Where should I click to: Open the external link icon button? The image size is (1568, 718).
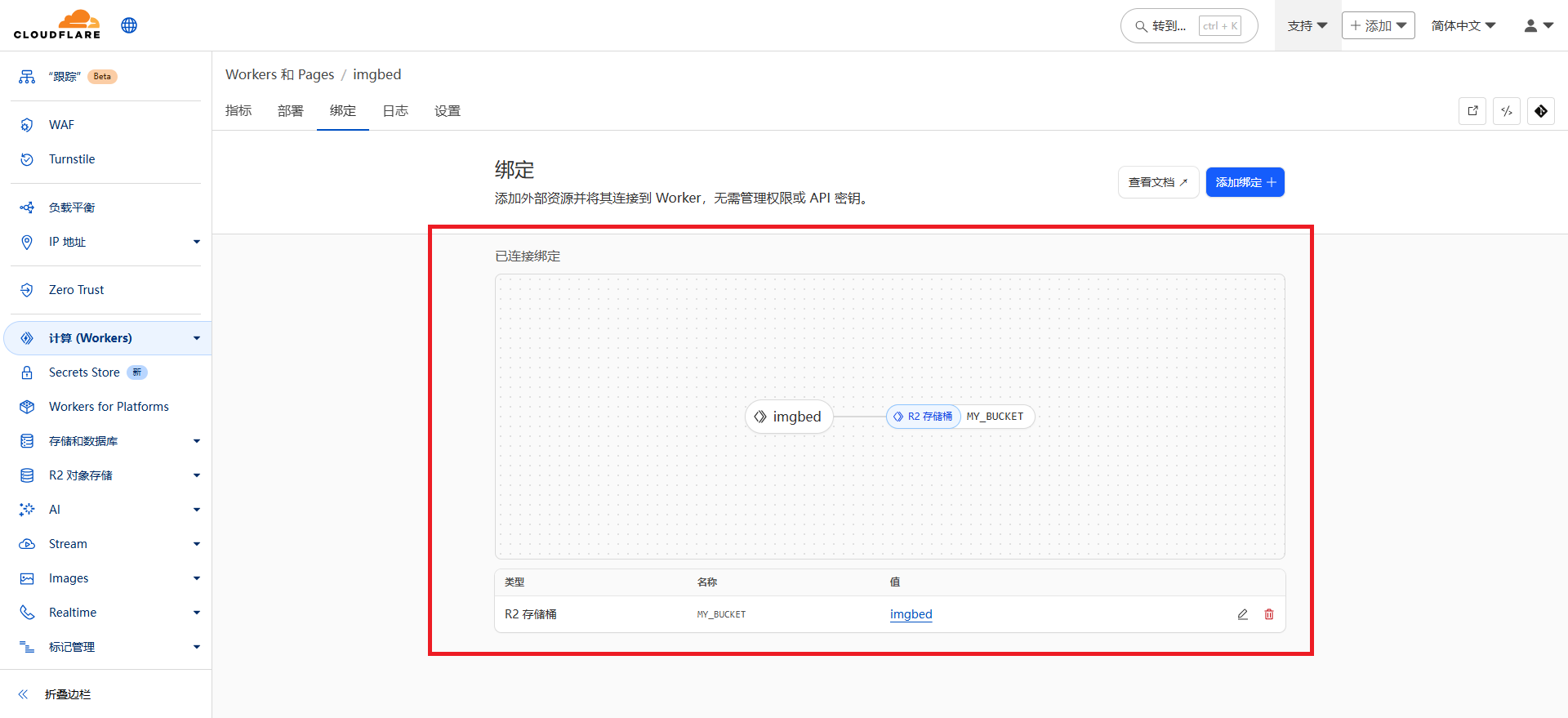tap(1472, 111)
